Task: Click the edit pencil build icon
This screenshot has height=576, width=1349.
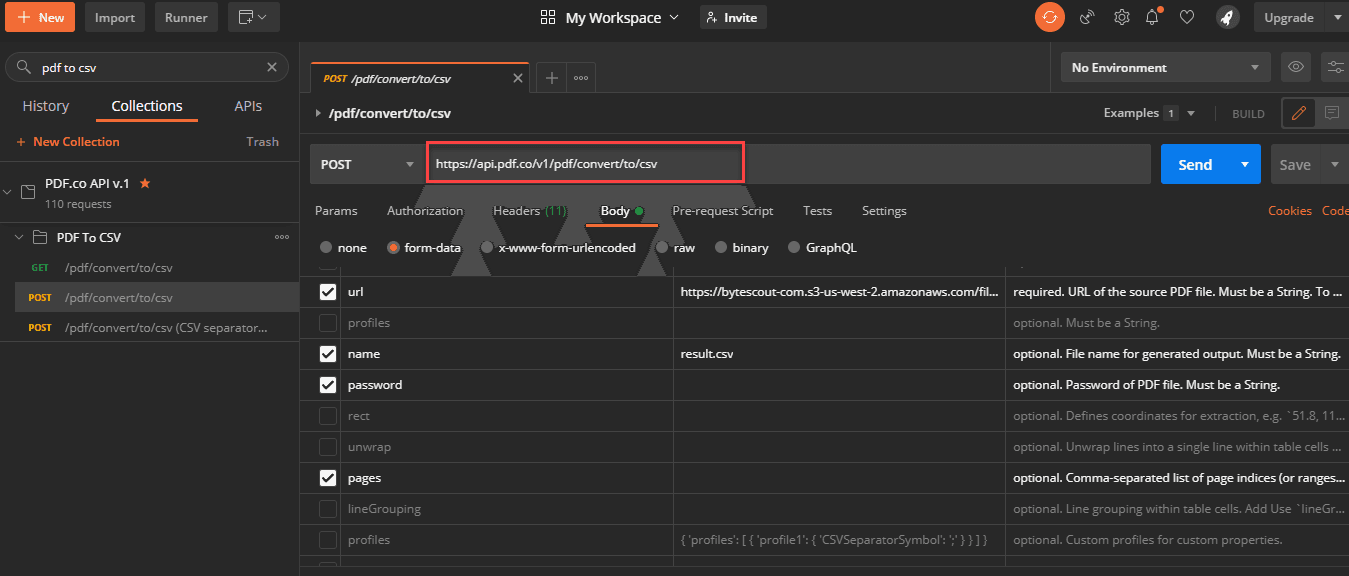Action: click(x=1299, y=113)
